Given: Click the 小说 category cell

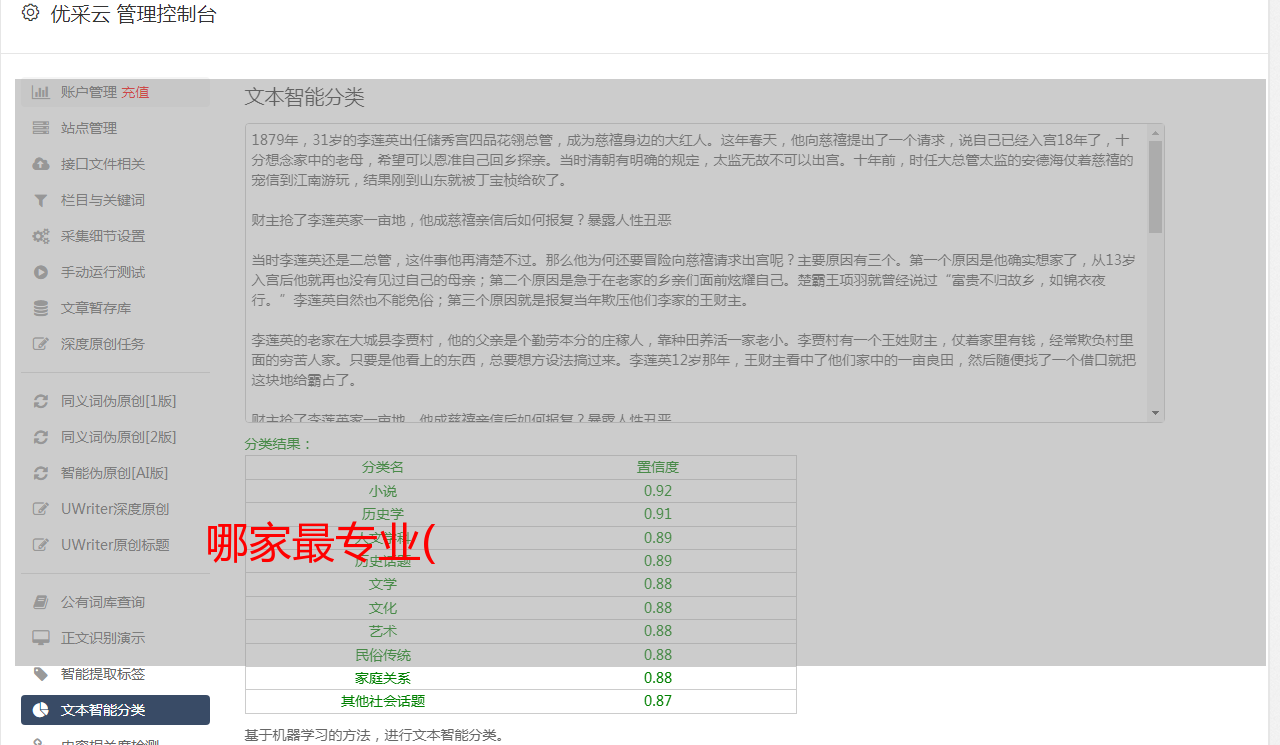Looking at the screenshot, I should point(383,491).
